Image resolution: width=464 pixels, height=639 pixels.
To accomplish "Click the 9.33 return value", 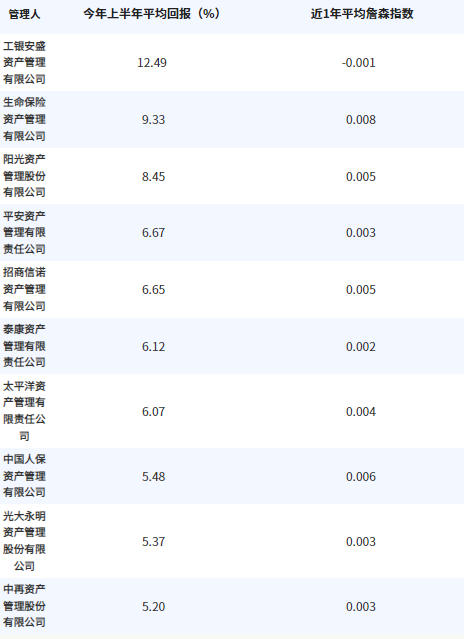I will 154,120.
